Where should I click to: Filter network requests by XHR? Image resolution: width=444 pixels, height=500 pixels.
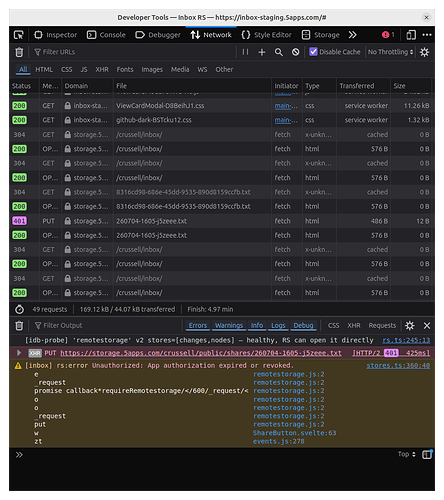pos(102,69)
